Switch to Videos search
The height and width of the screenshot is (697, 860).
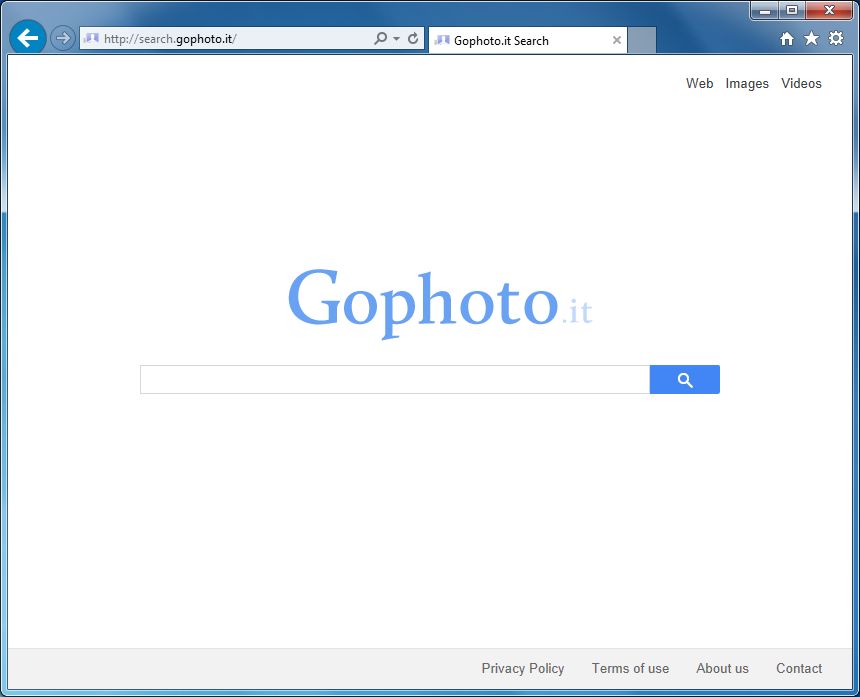click(x=801, y=83)
